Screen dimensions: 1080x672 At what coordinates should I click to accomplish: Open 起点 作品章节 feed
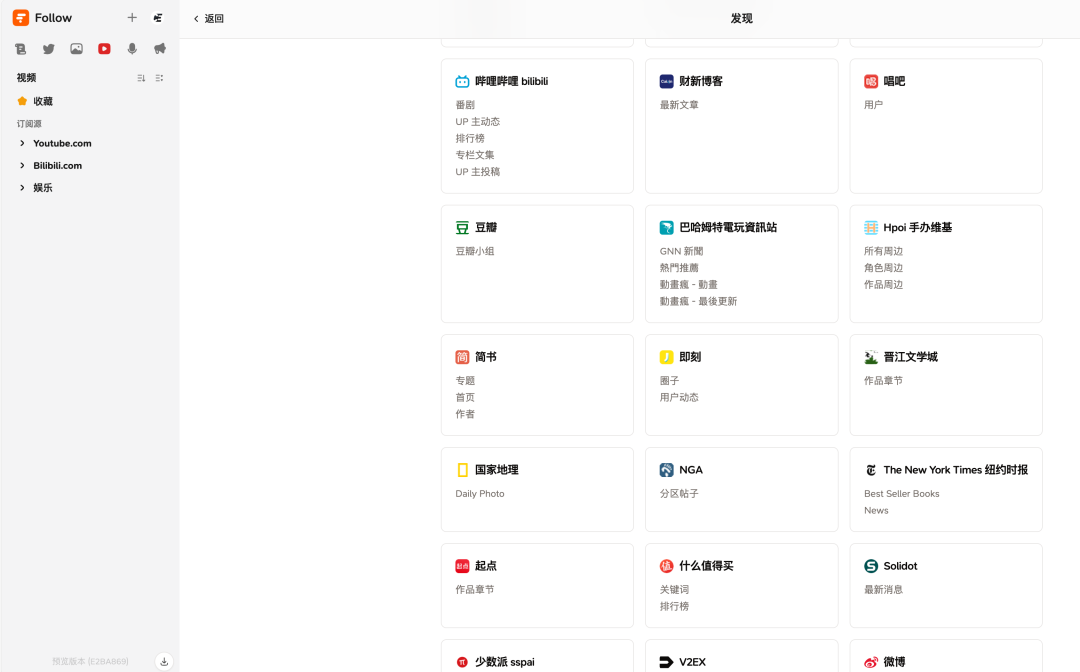tap(475, 589)
